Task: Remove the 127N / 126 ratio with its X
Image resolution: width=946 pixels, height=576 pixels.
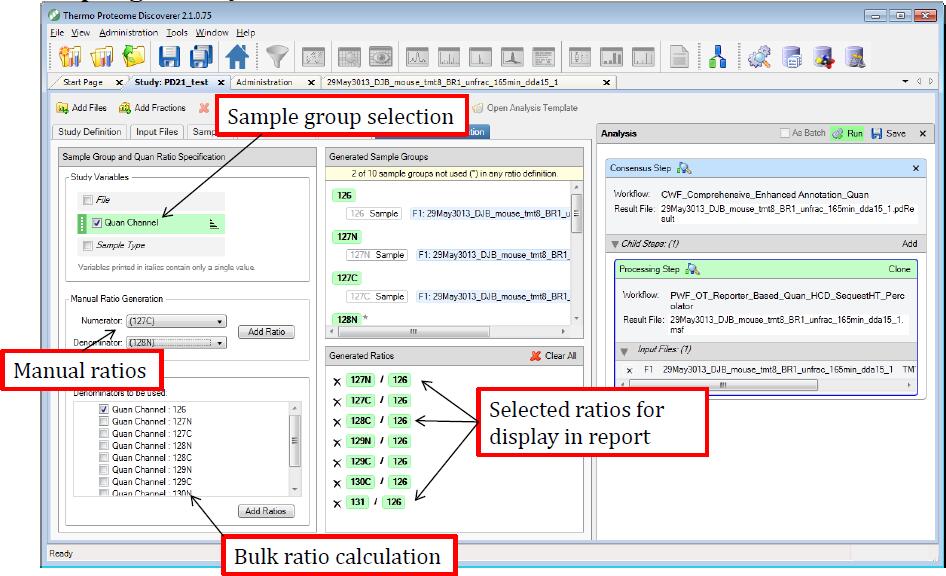Action: [337, 381]
